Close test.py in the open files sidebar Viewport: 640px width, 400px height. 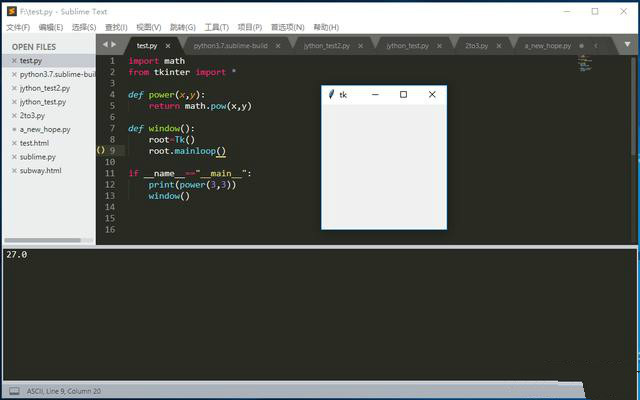point(14,60)
